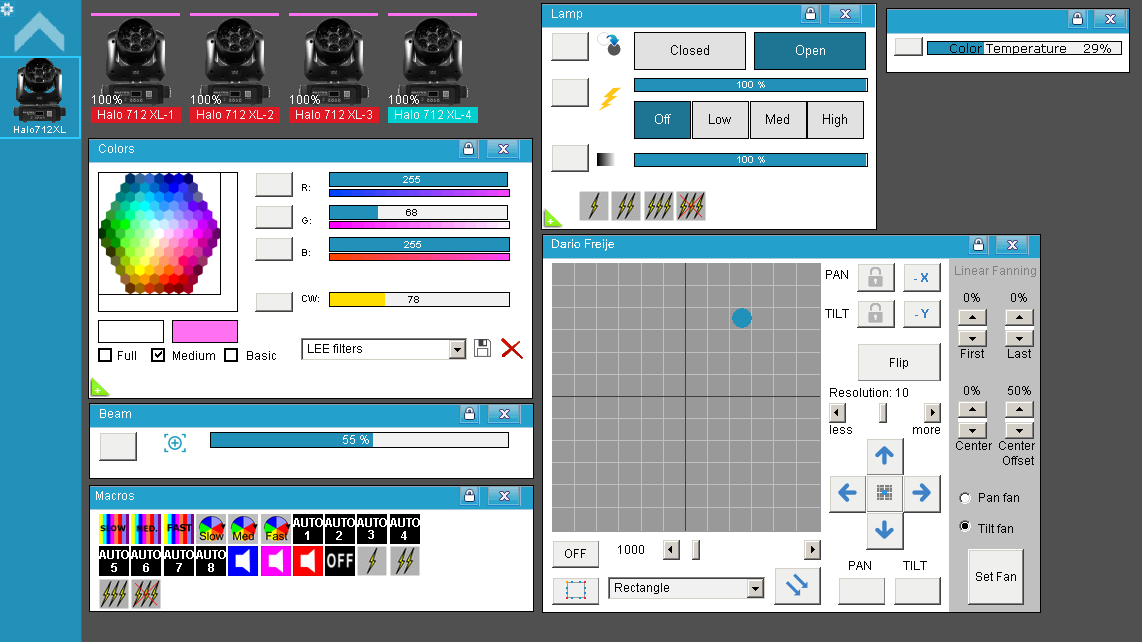Lock the Macros panel
This screenshot has width=1142, height=642.
tap(470, 496)
